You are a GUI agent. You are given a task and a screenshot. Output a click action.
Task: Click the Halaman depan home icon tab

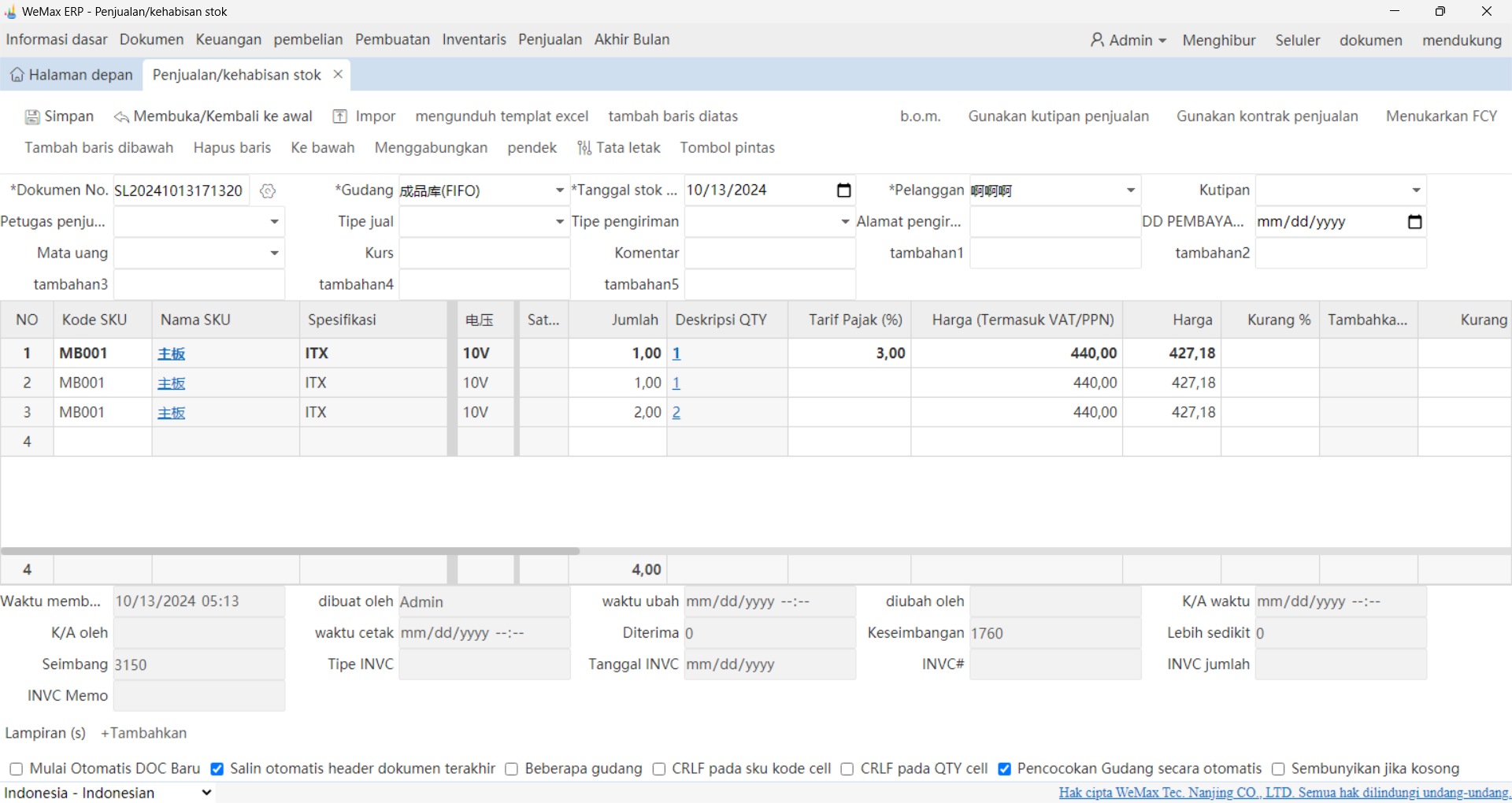(x=17, y=76)
